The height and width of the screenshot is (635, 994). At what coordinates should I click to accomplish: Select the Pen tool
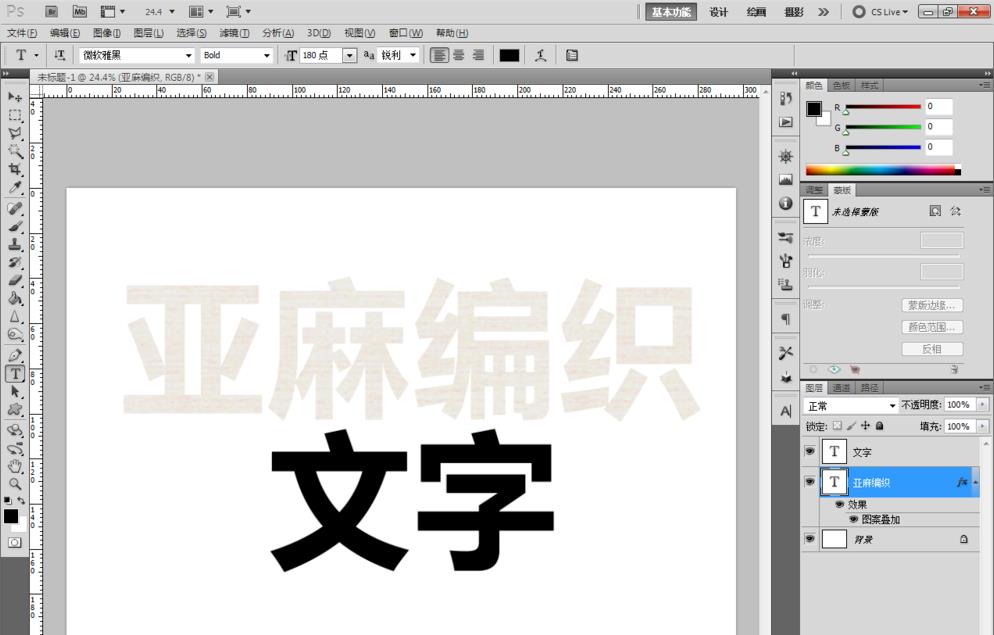pyautogui.click(x=14, y=355)
